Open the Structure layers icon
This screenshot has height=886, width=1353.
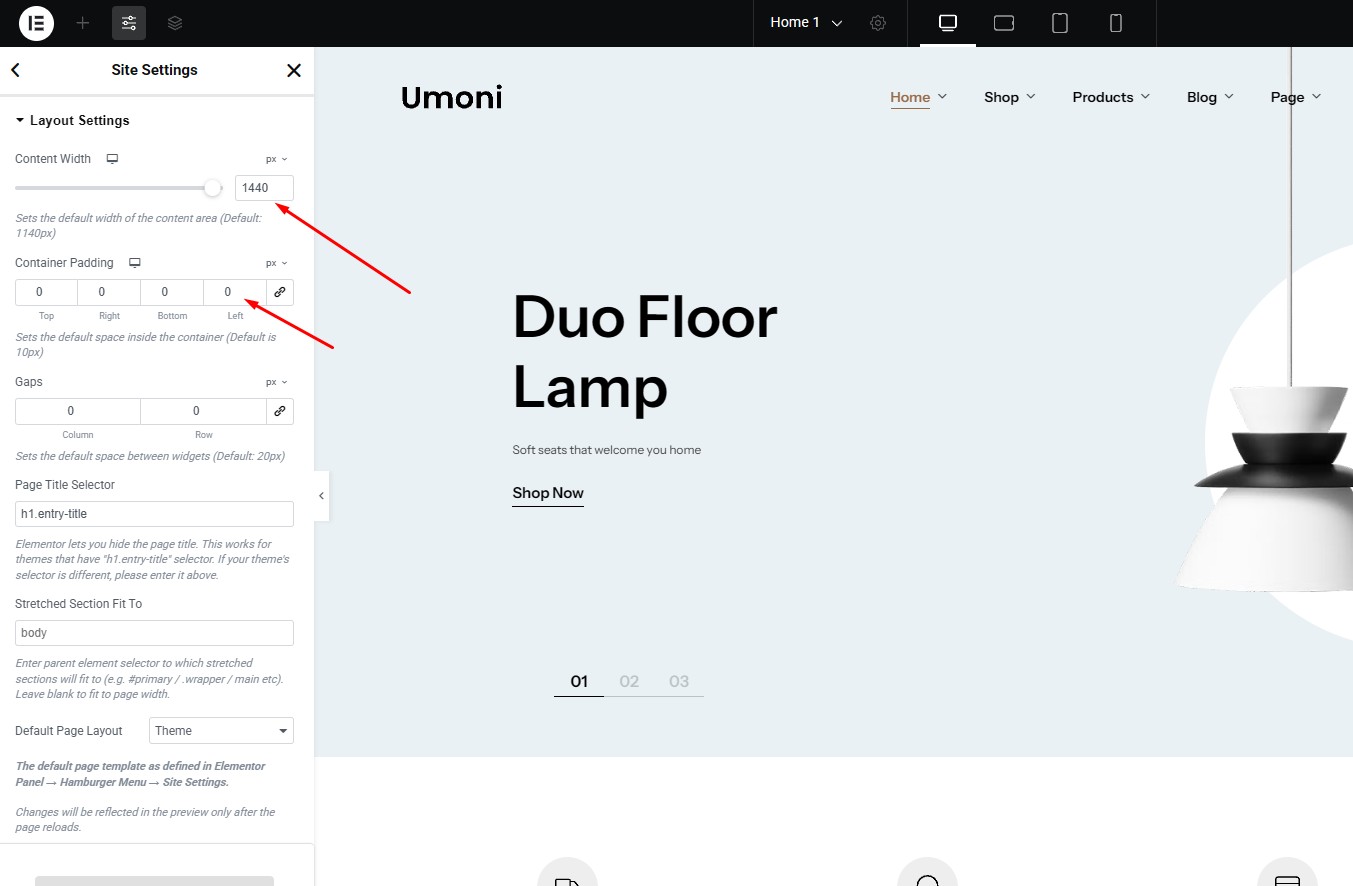[175, 23]
